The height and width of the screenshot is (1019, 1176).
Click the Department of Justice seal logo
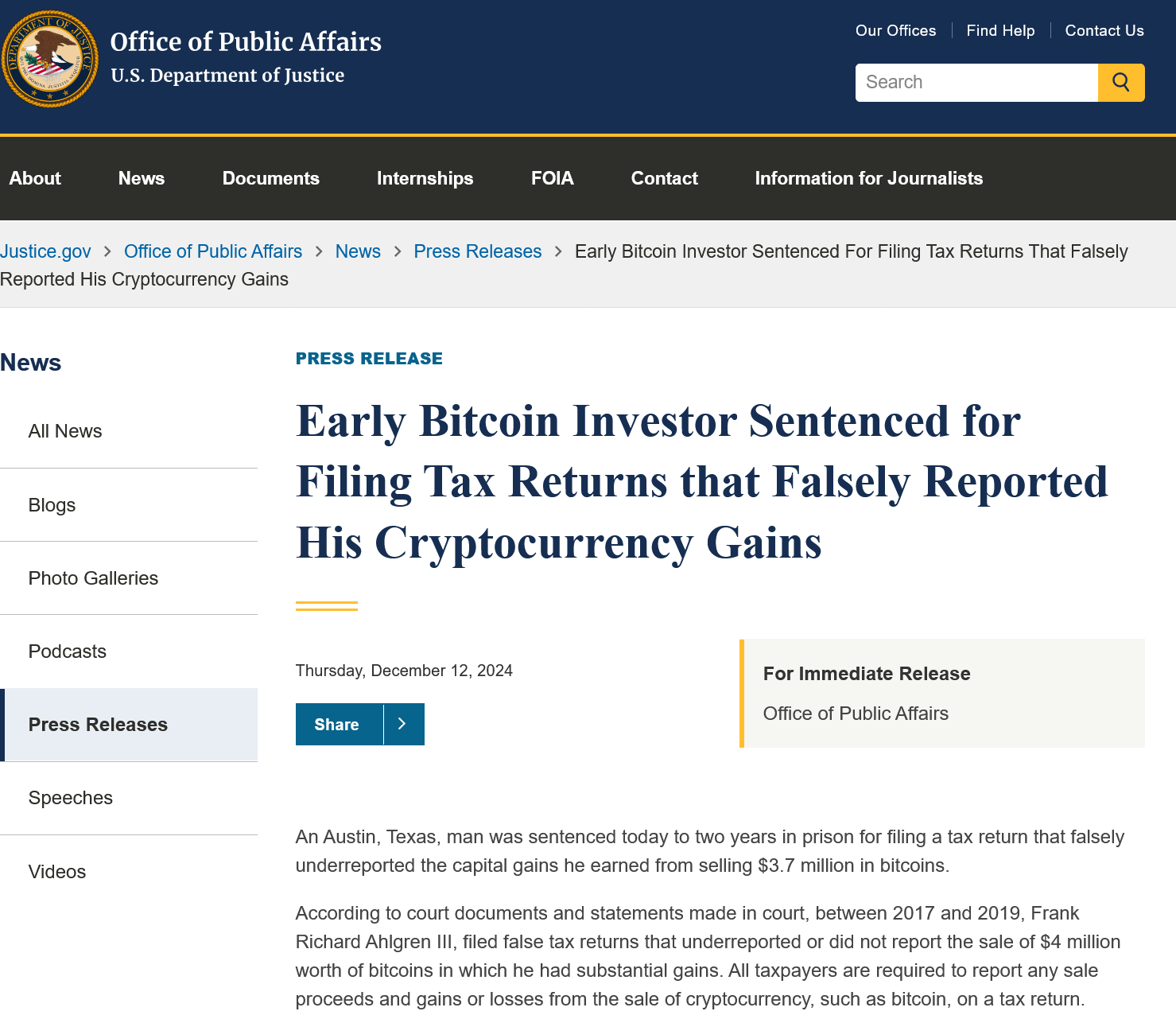49,59
